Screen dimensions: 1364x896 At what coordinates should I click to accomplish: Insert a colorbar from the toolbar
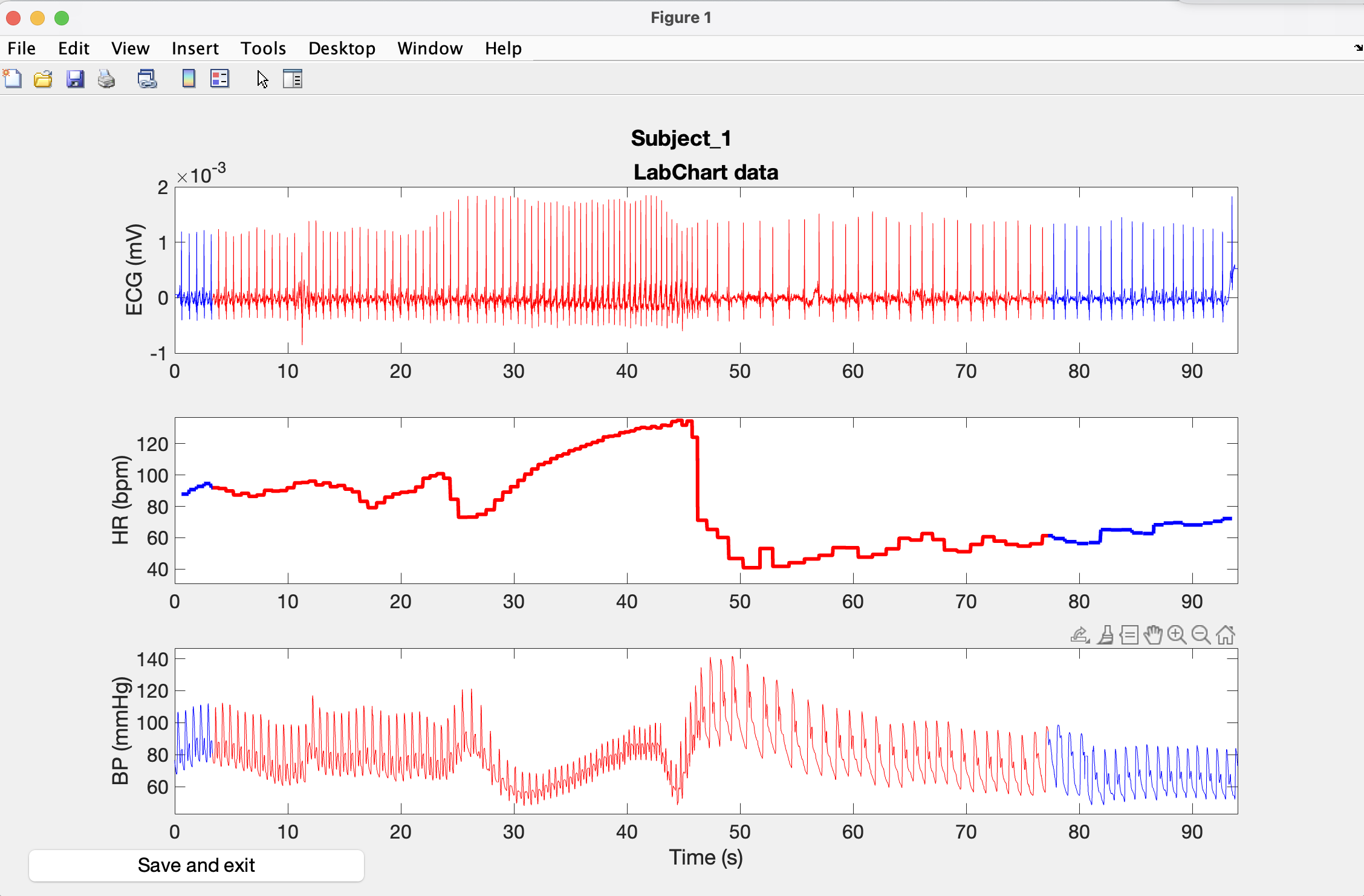coord(189,79)
